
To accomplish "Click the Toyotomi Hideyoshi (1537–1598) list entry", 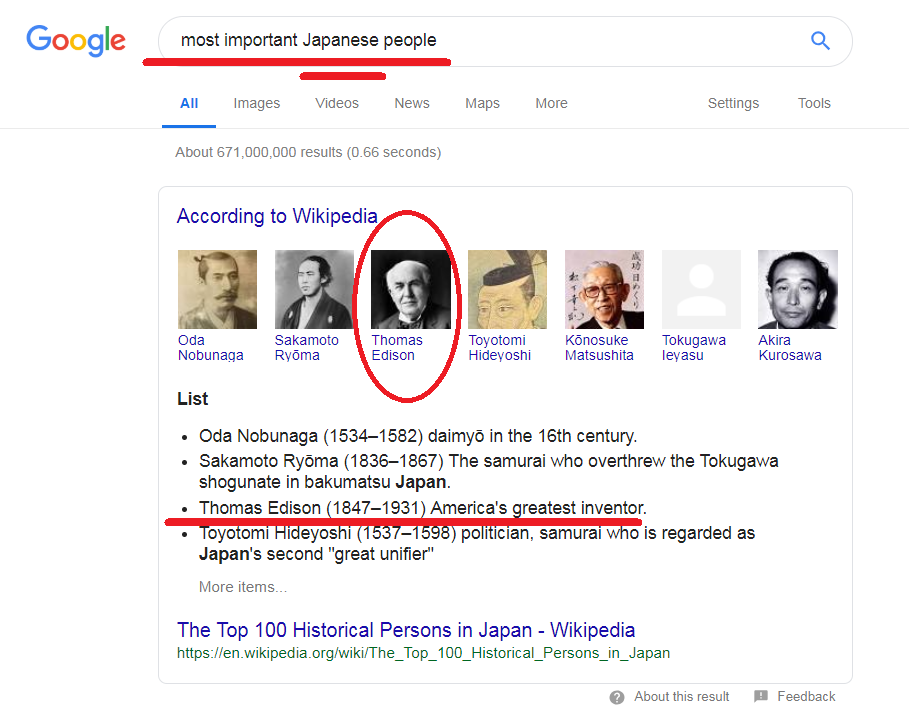I will 477,543.
